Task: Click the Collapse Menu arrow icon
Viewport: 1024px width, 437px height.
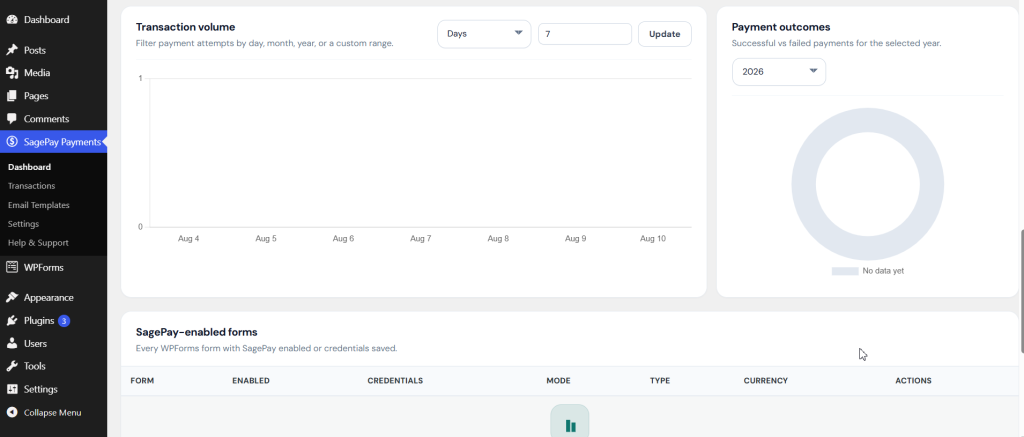Action: [12, 413]
